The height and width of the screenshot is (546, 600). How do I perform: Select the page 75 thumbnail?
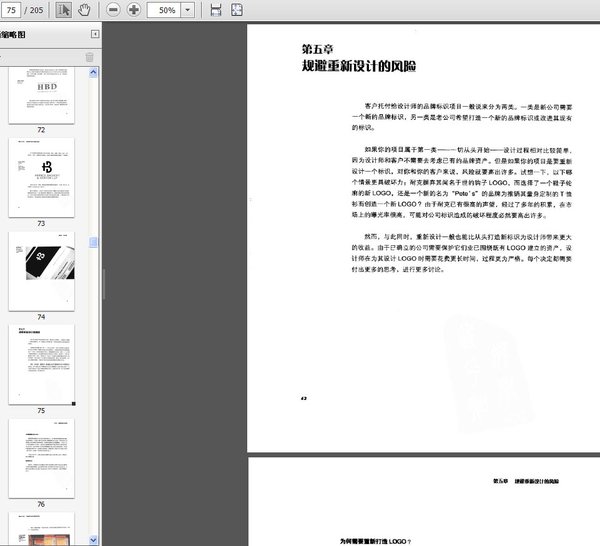click(41, 365)
